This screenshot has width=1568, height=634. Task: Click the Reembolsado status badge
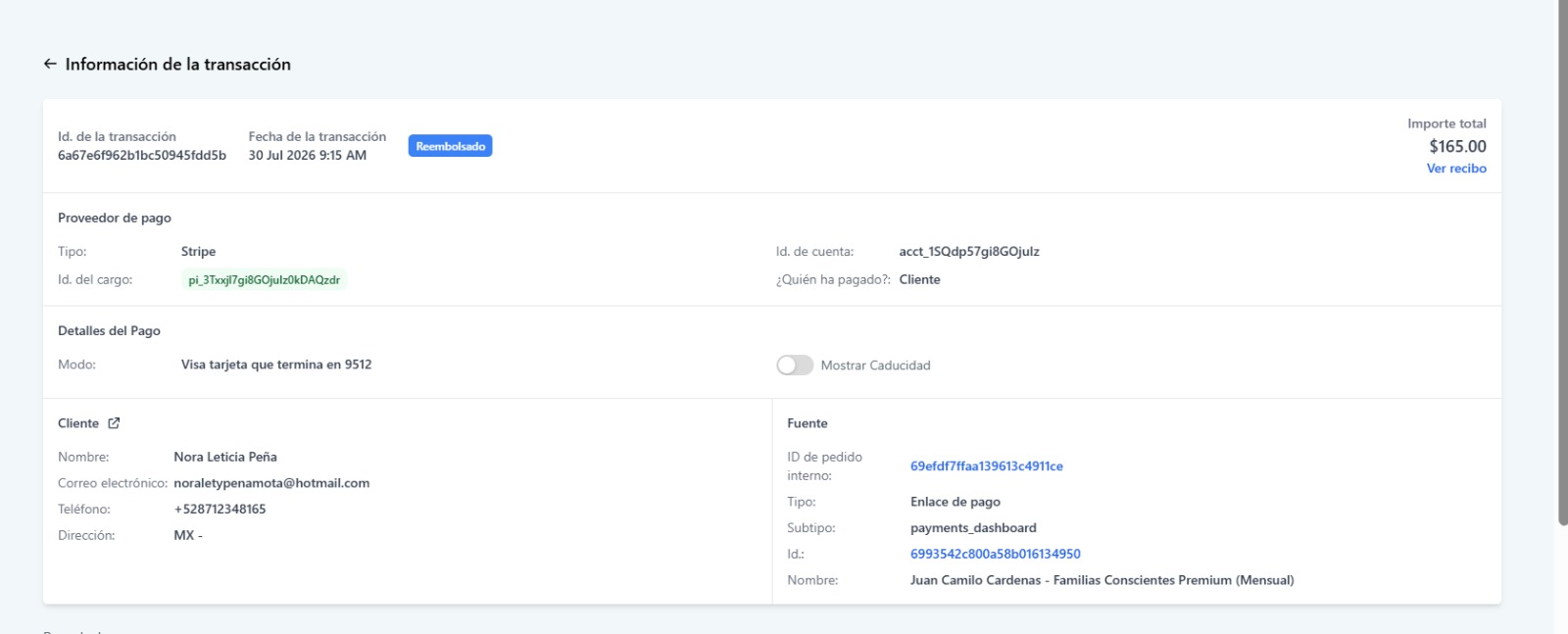pos(450,146)
